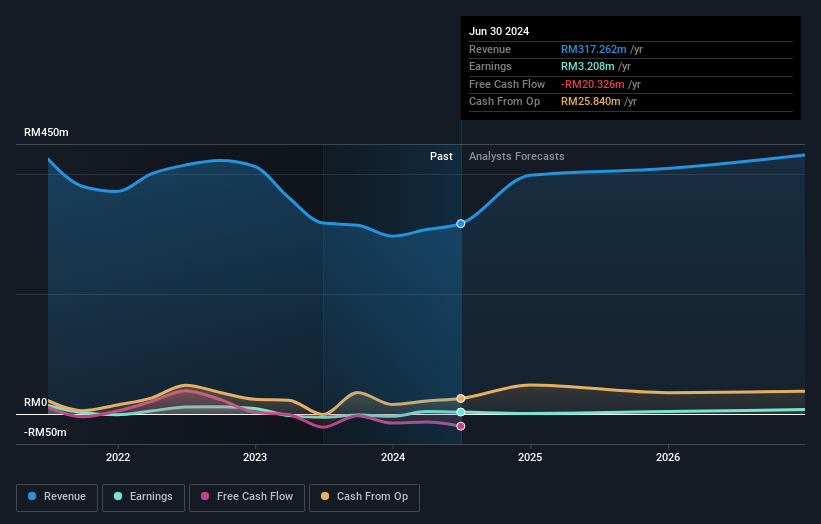Select the 2022 x-axis label
The image size is (821, 524).
118,457
